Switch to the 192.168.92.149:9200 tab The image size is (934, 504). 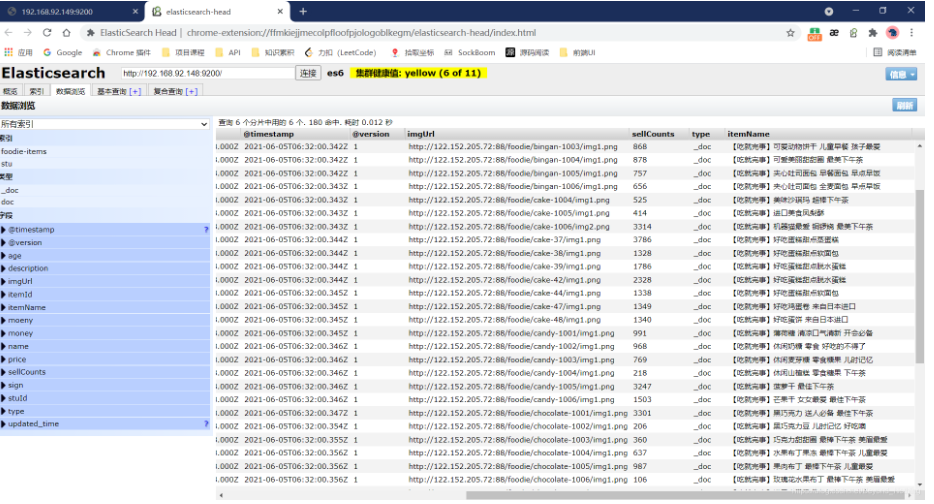pos(71,11)
